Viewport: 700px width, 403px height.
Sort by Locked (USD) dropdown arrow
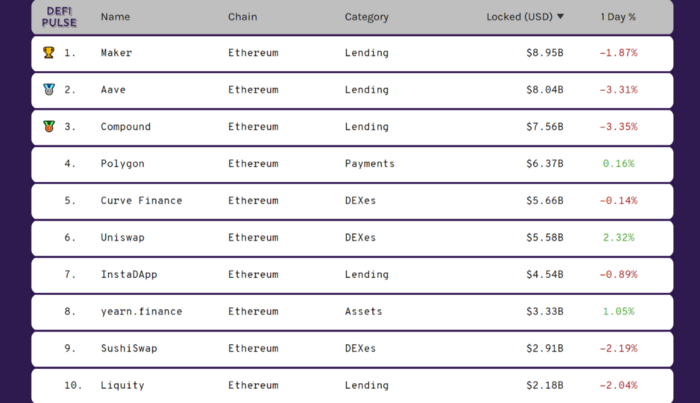560,17
